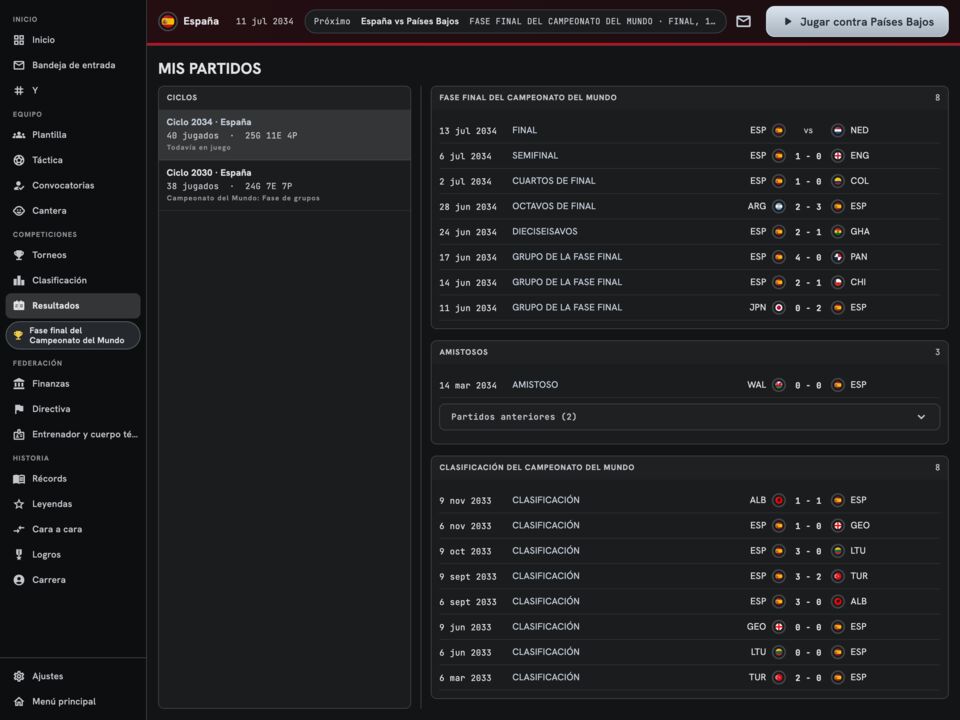Open the Resultados menu item
960x720 pixels.
(73, 306)
